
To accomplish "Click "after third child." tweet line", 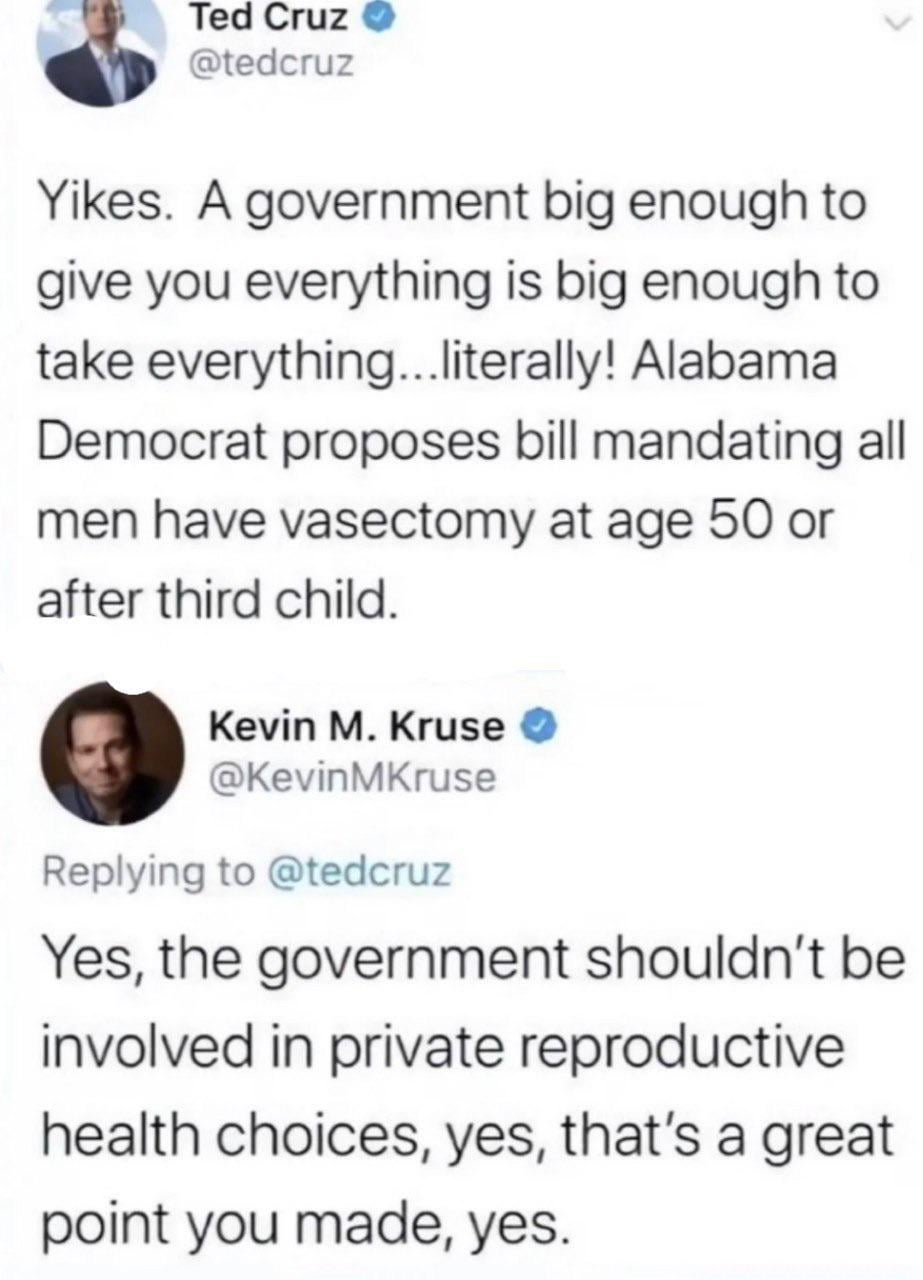I will pos(212,599).
